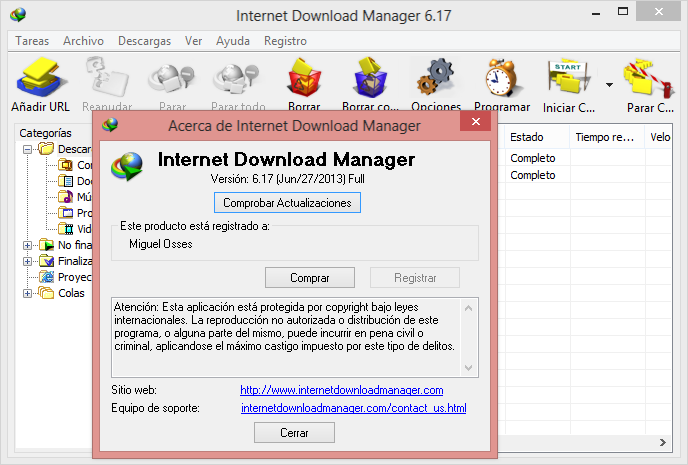The image size is (688, 465).
Task: Click the Versión 6.17 text line
Action: pos(287,179)
